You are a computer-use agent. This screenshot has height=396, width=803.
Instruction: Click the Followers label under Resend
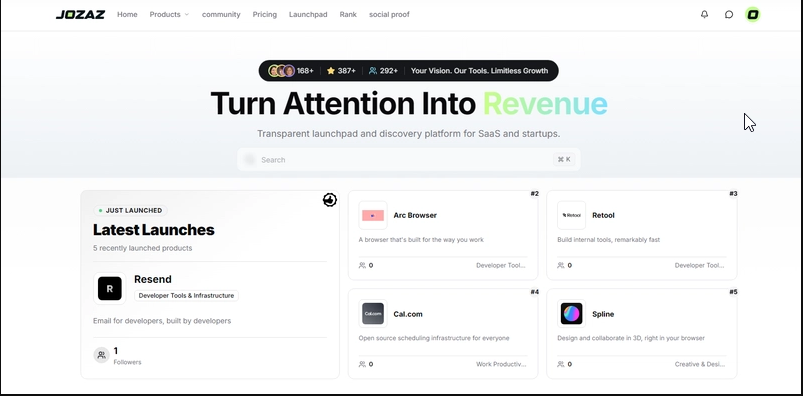(x=128, y=362)
